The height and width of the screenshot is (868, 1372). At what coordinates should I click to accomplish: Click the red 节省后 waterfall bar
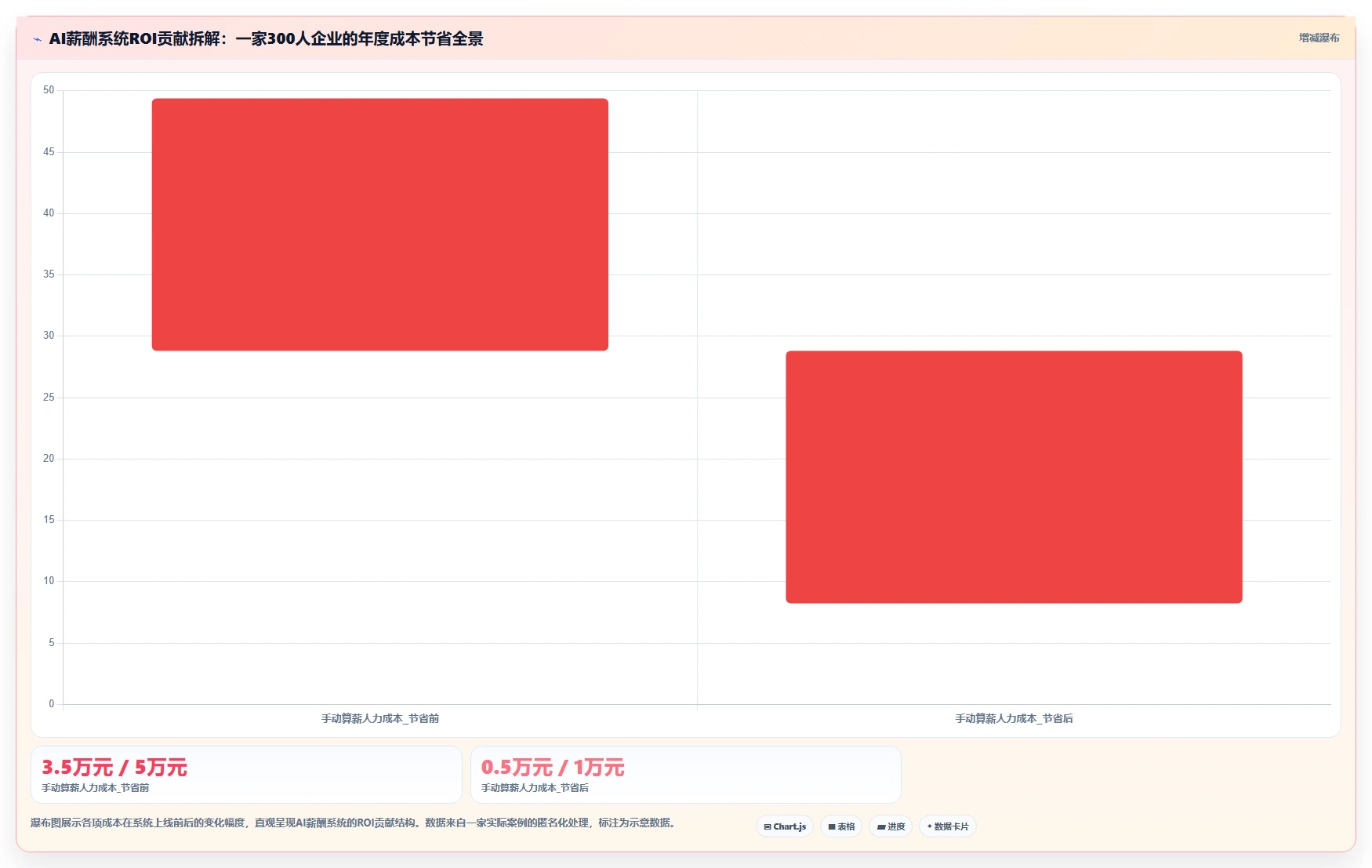(1014, 477)
